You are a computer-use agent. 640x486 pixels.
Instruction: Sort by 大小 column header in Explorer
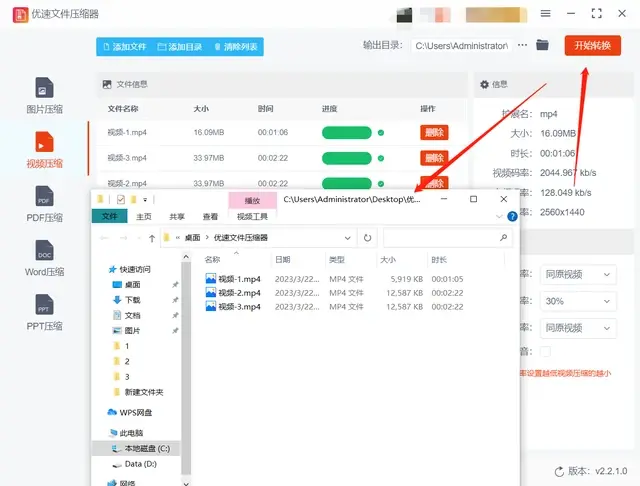(x=388, y=260)
